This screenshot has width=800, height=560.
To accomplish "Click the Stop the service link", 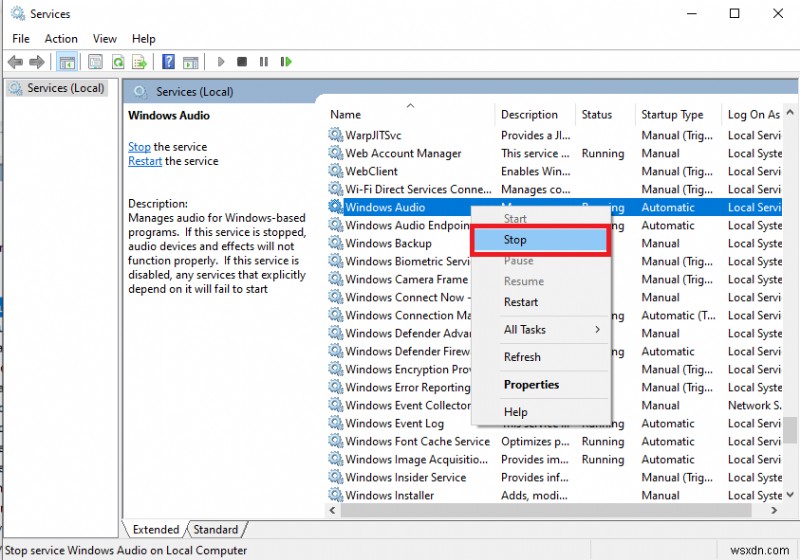I will pos(139,147).
